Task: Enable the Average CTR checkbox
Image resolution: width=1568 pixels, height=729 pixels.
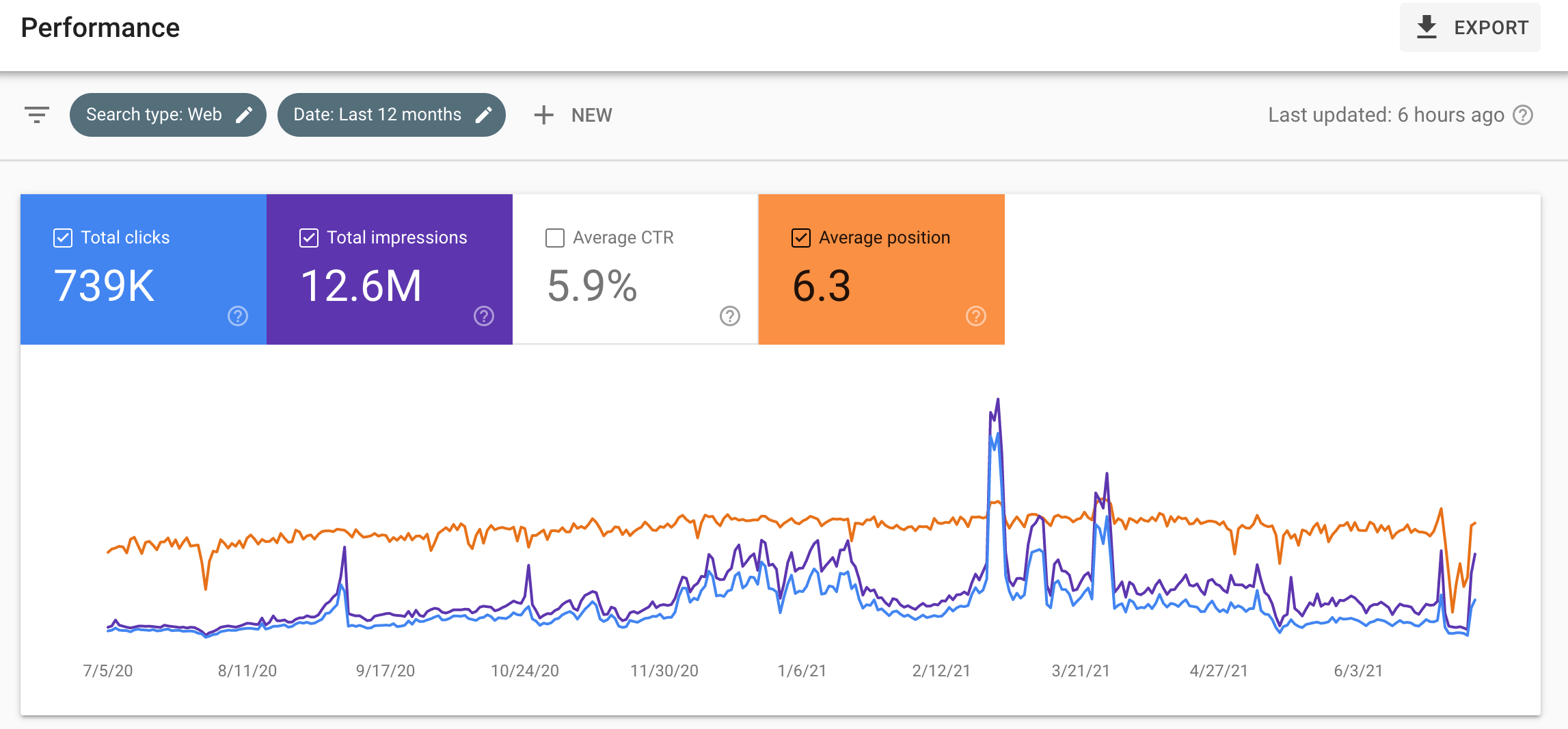Action: coord(555,238)
